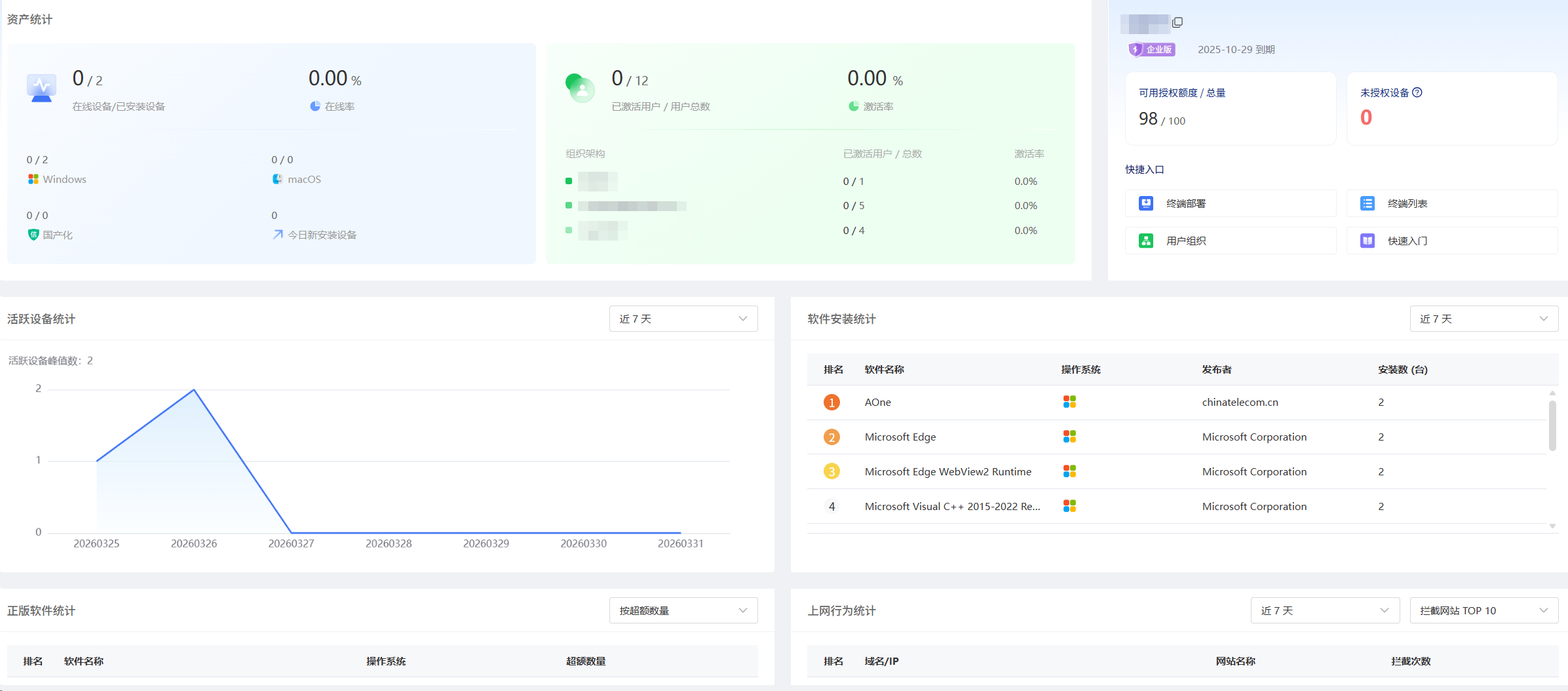Click the 企业版 badge

pos(1152,50)
